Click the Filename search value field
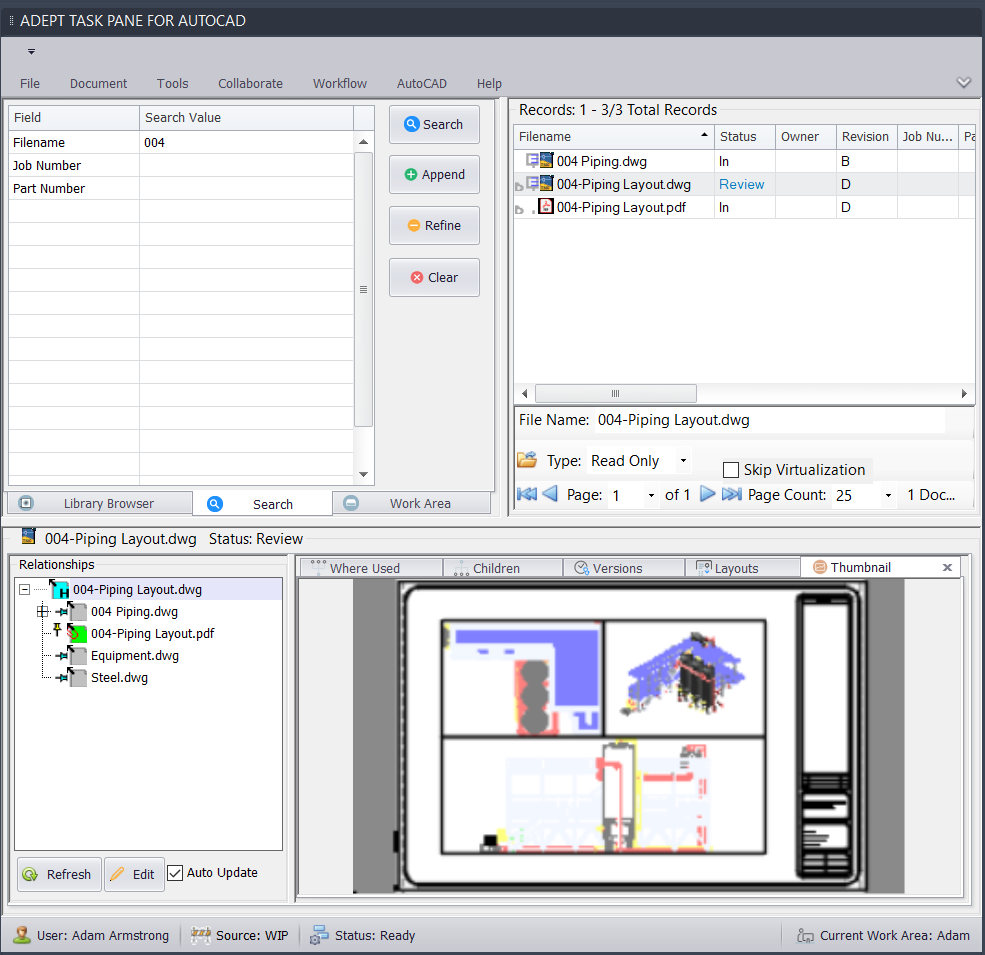985x955 pixels. (x=246, y=143)
